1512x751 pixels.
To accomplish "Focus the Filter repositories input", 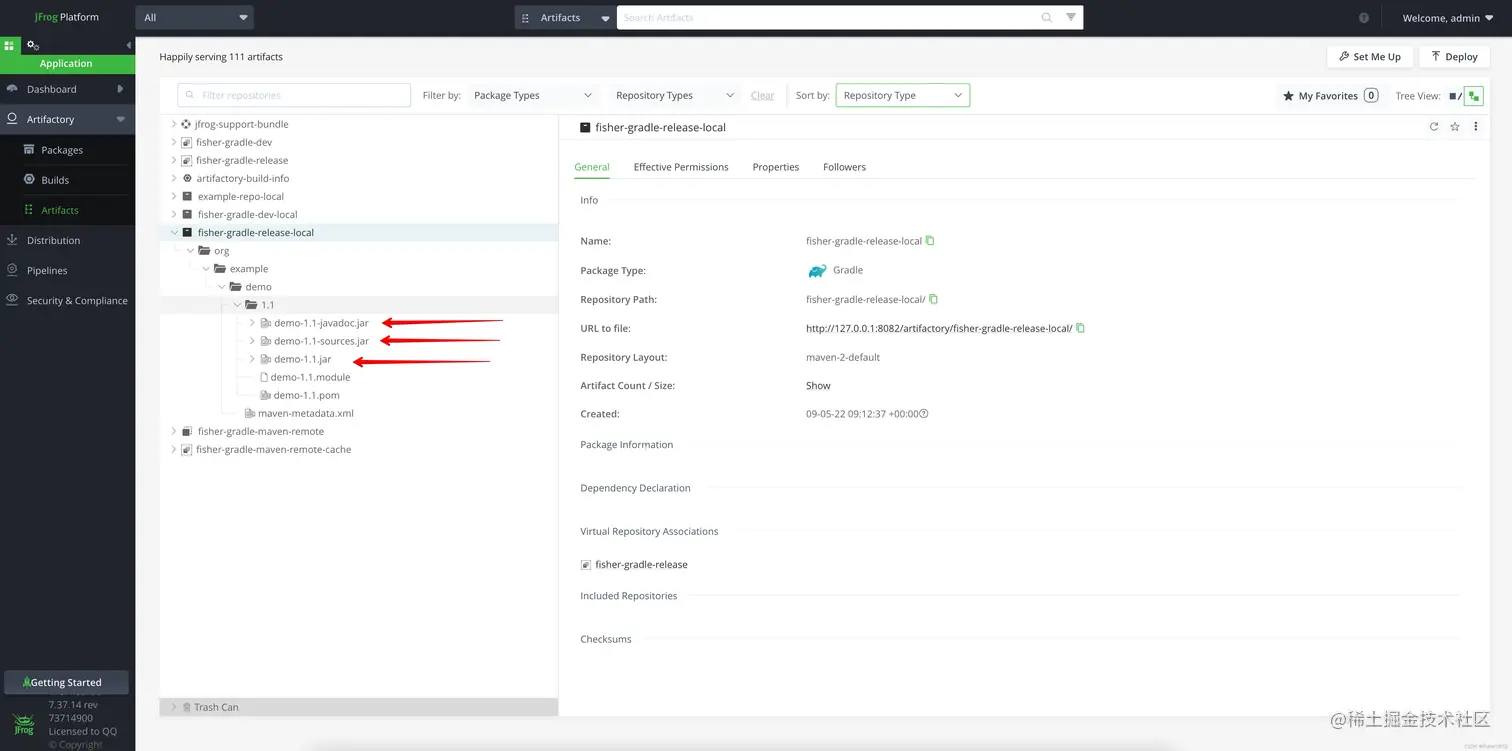I will click(x=294, y=95).
